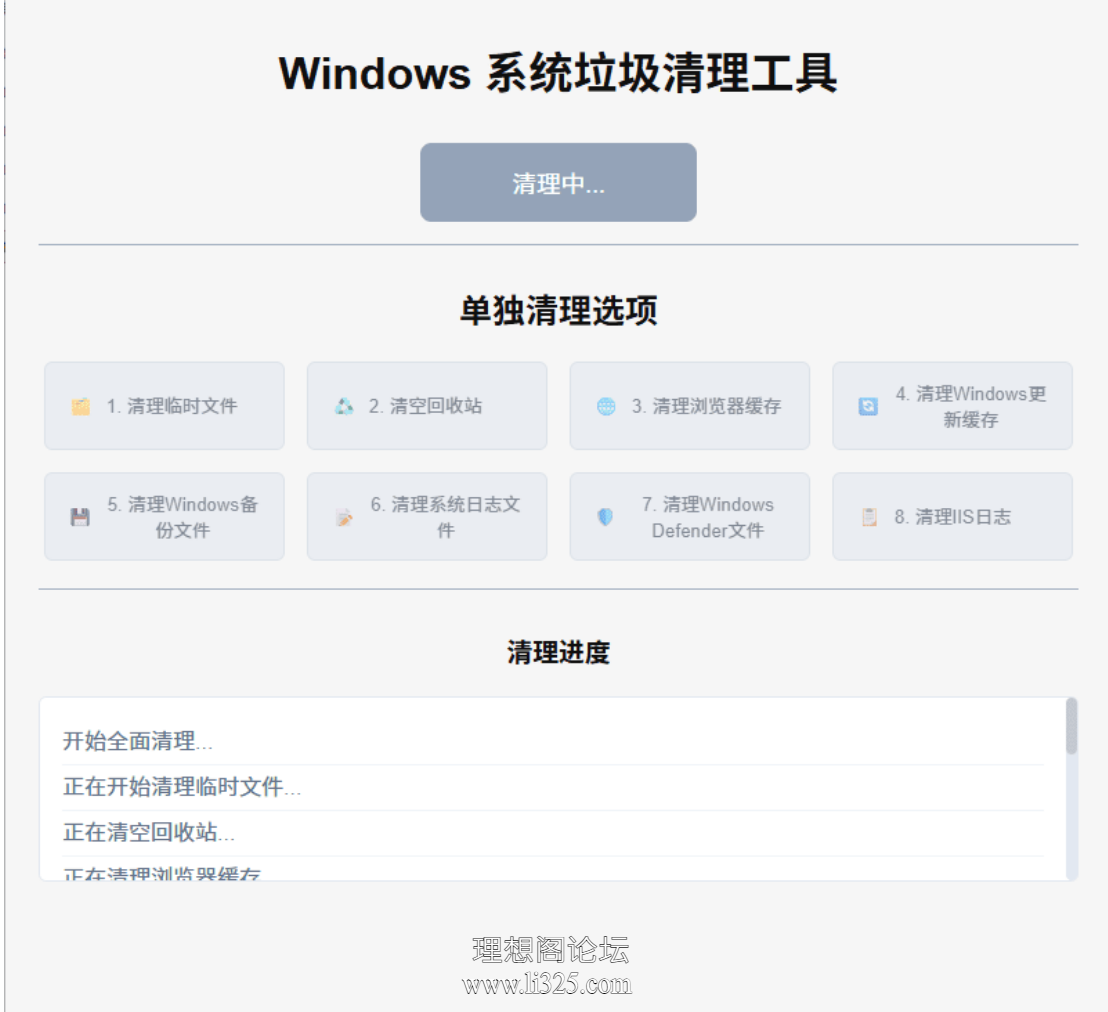
Task: Click the progress log scrollbar thumb
Action: click(x=1071, y=726)
